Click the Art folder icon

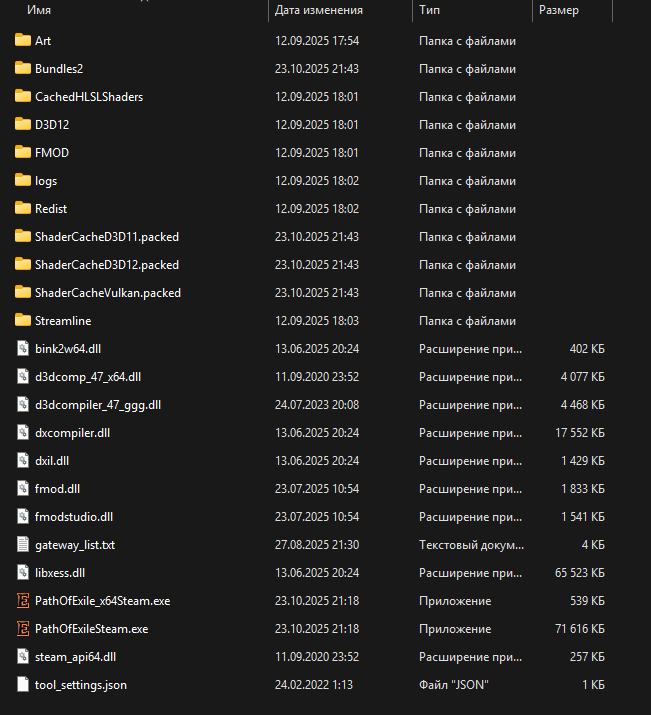coord(23,40)
